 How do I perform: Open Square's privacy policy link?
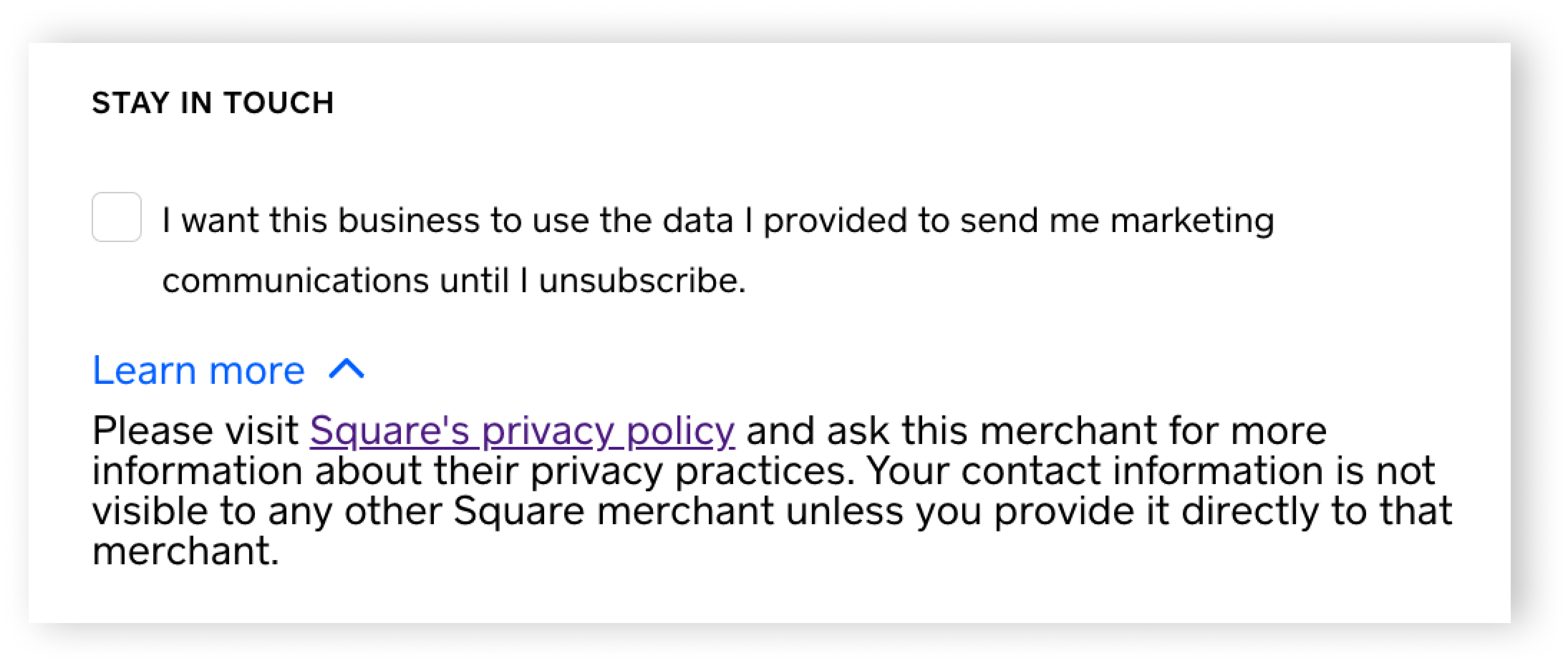click(522, 431)
